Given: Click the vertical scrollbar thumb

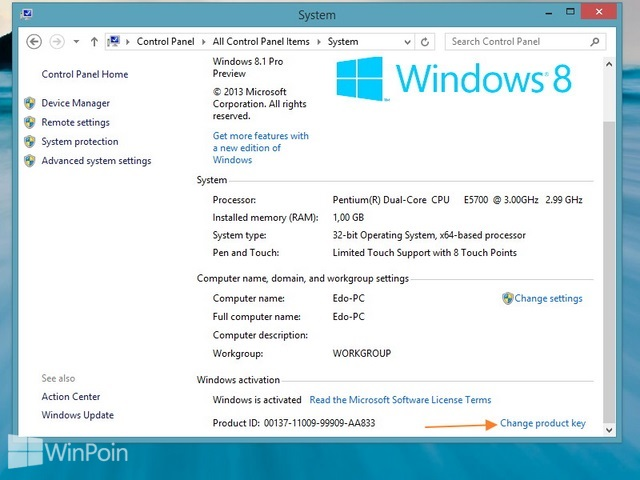Looking at the screenshot, I should tap(609, 272).
